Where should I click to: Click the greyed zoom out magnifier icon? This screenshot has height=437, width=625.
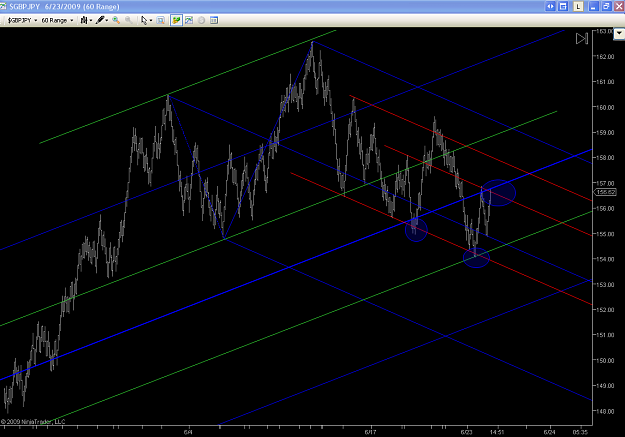coord(128,20)
